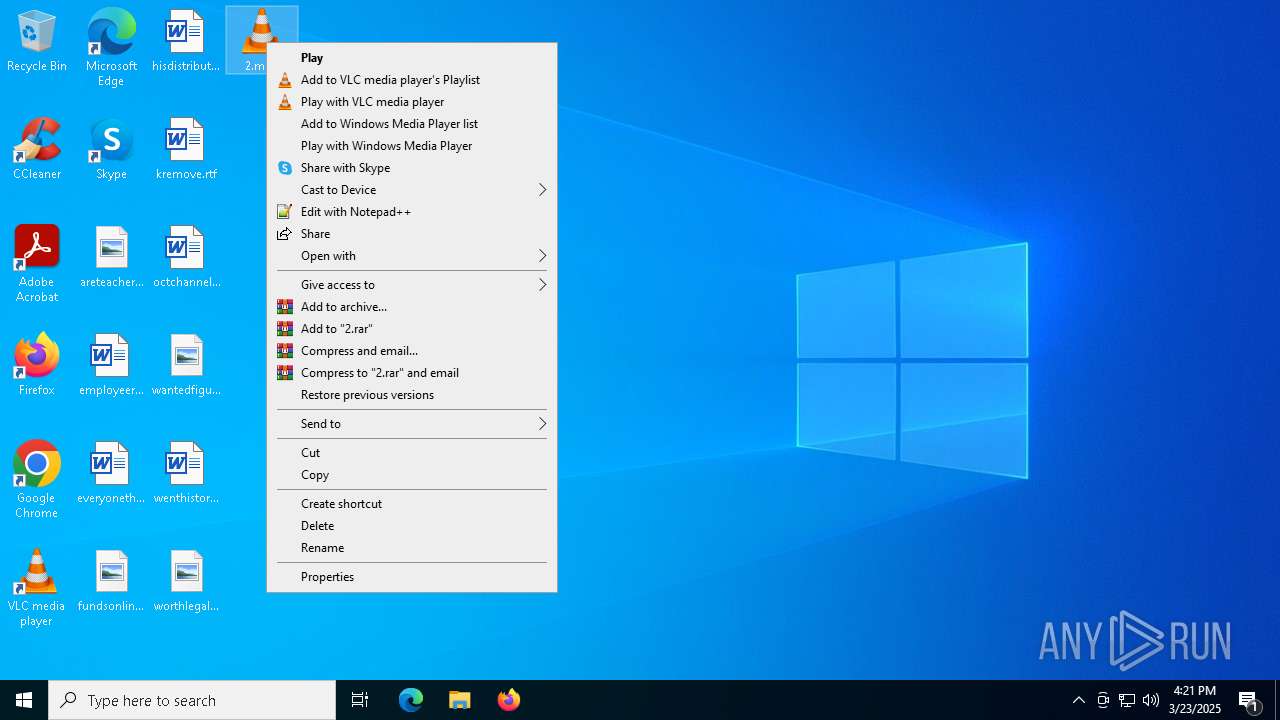
Task: Choose Add to "2.rar"
Action: [412, 329]
